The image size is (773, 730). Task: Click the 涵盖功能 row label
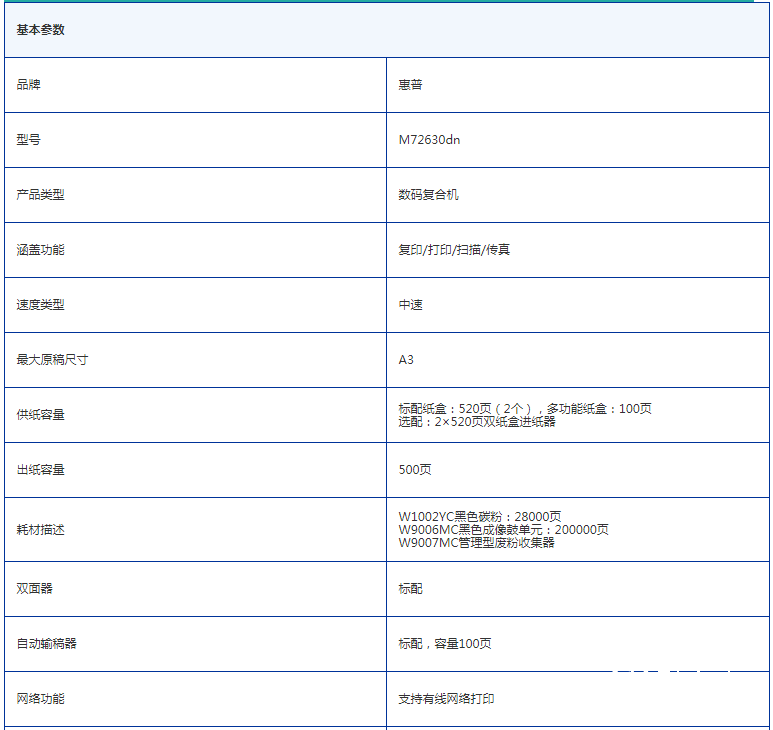tap(40, 250)
